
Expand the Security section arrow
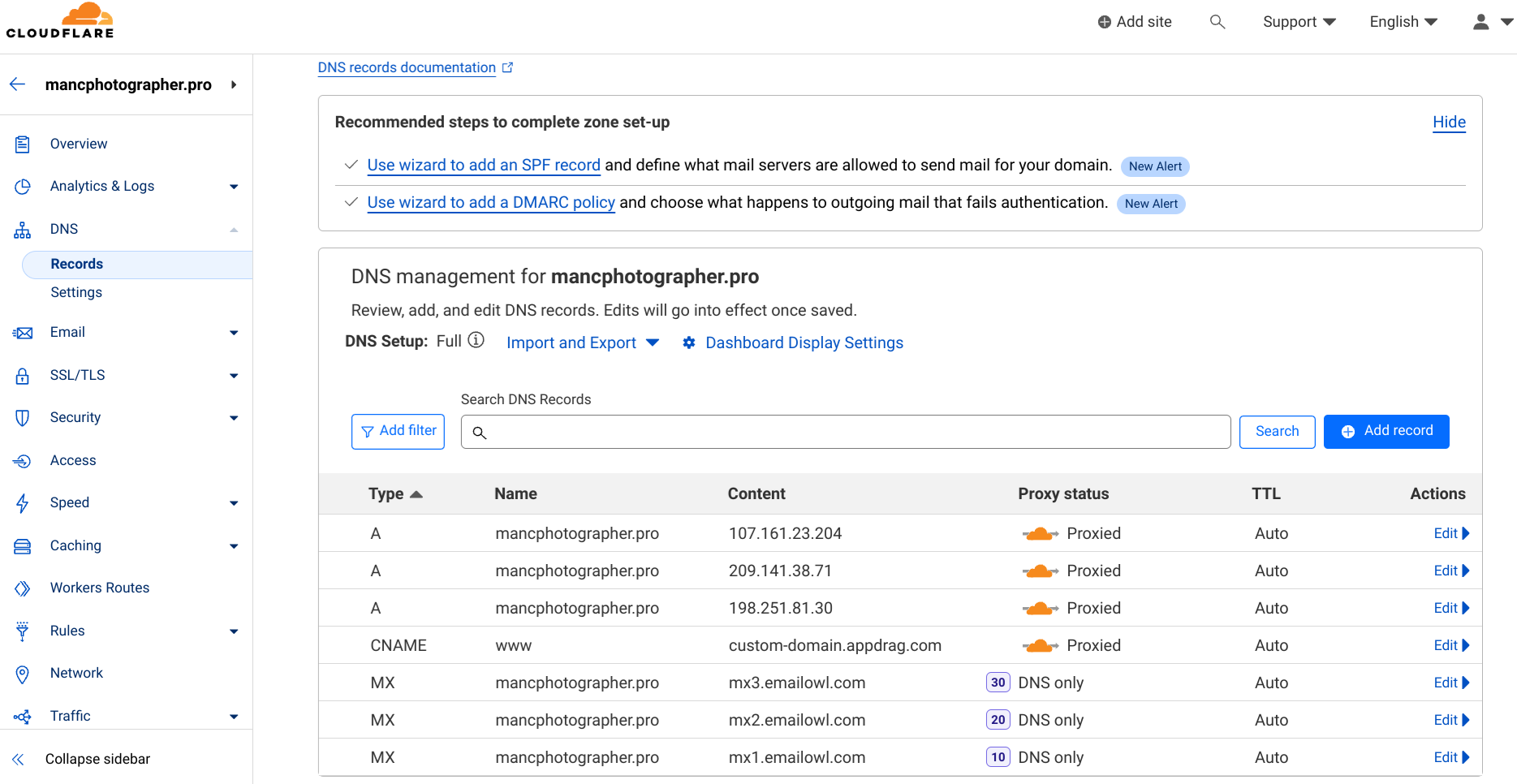pyautogui.click(x=234, y=418)
